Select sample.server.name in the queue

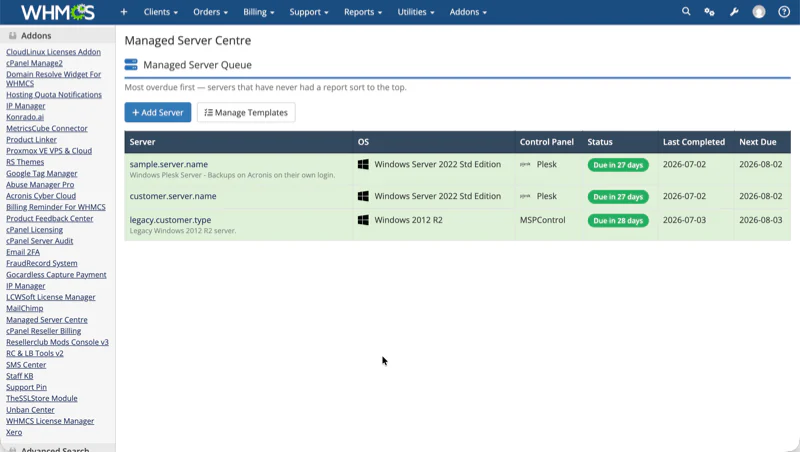pyautogui.click(x=168, y=164)
